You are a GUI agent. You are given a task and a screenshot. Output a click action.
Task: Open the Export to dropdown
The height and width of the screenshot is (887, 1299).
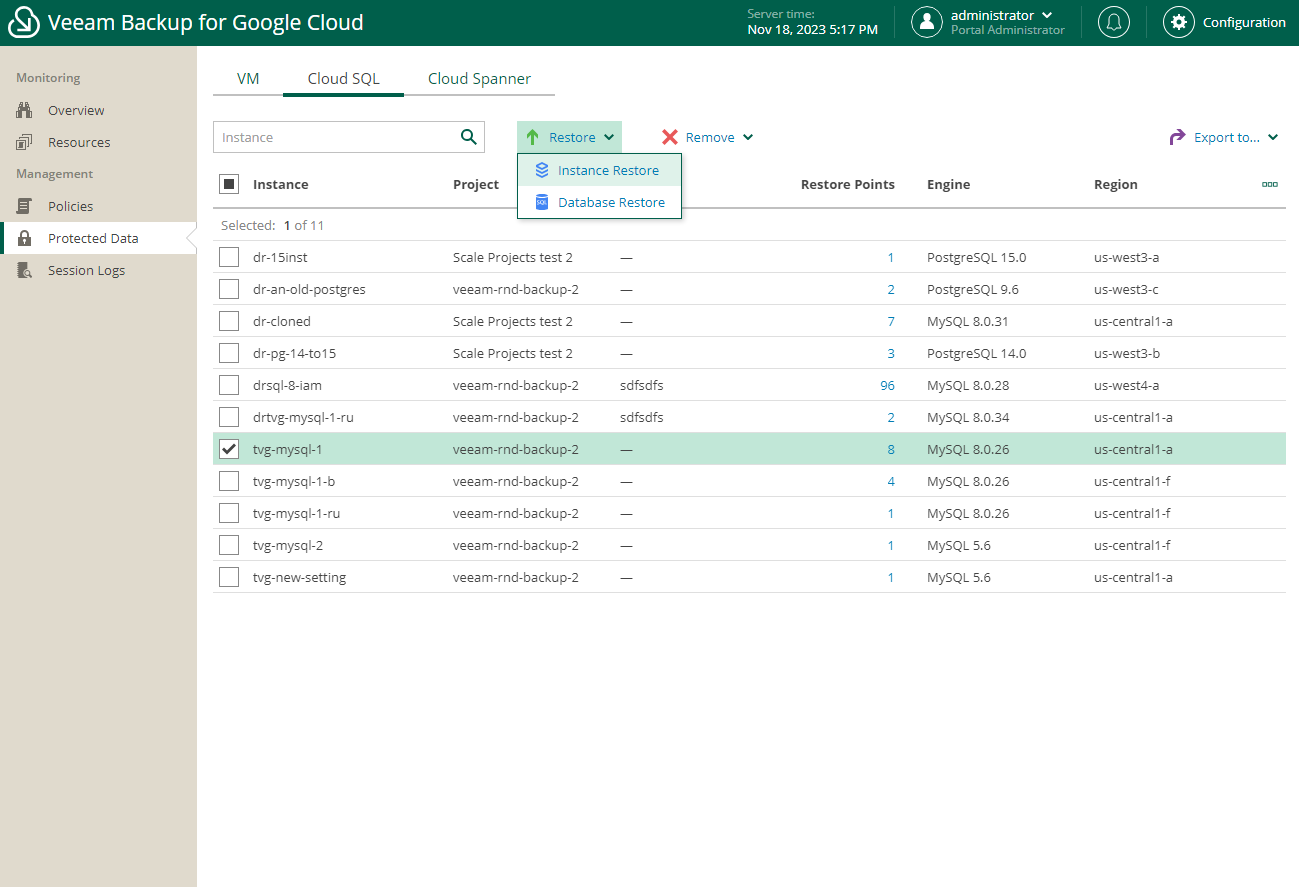click(1224, 137)
